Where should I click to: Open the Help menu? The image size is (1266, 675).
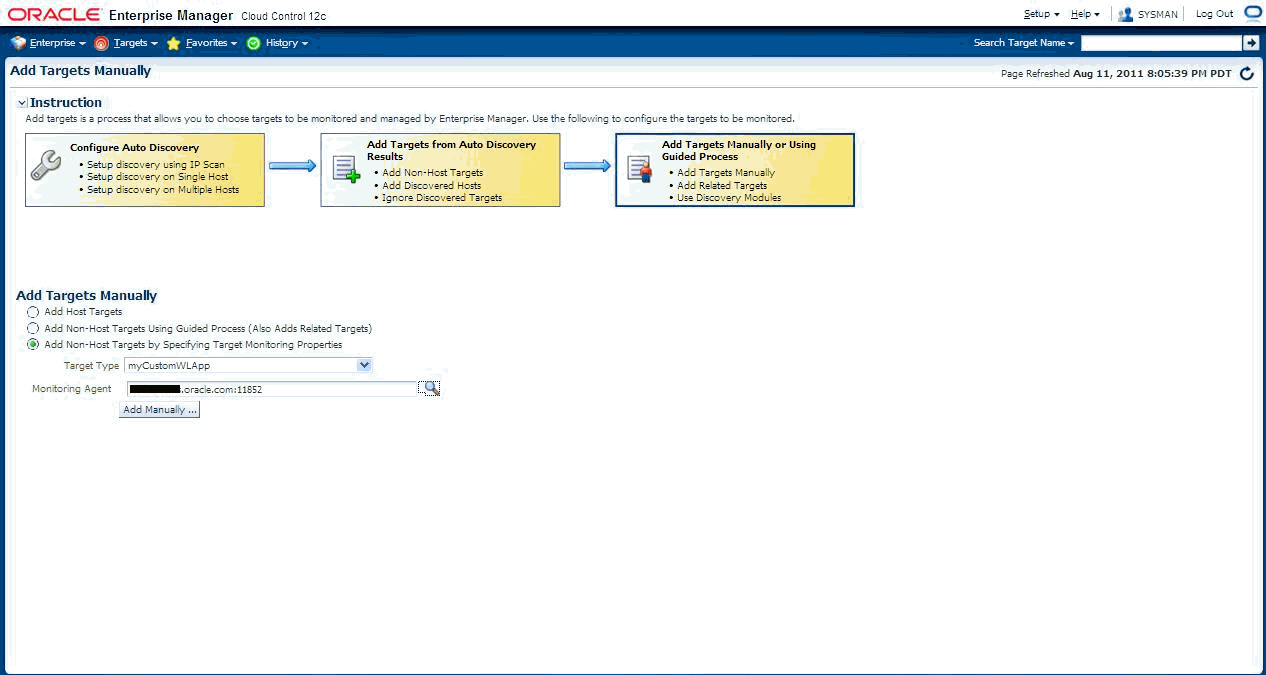point(1084,14)
